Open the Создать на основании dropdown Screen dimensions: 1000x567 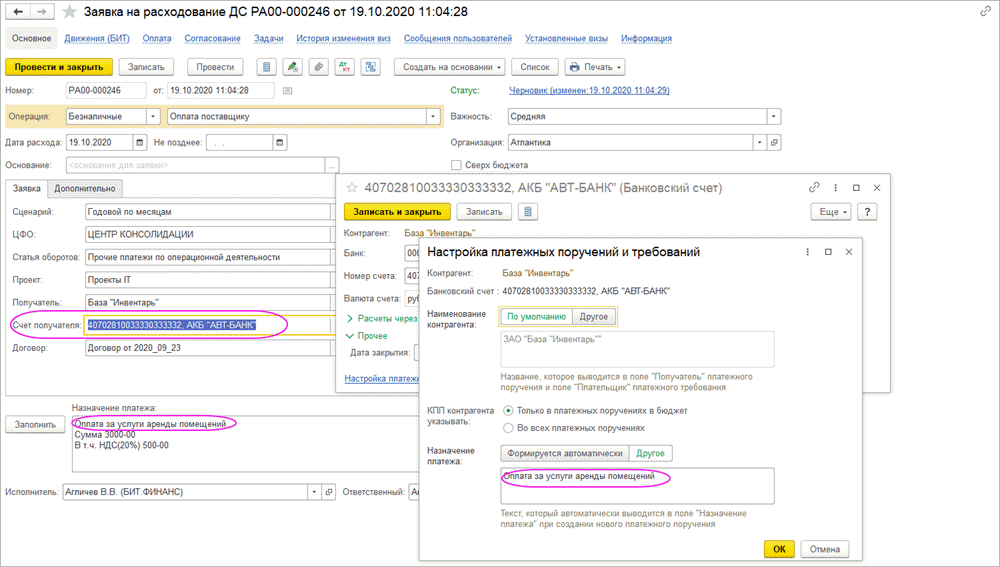tap(450, 67)
